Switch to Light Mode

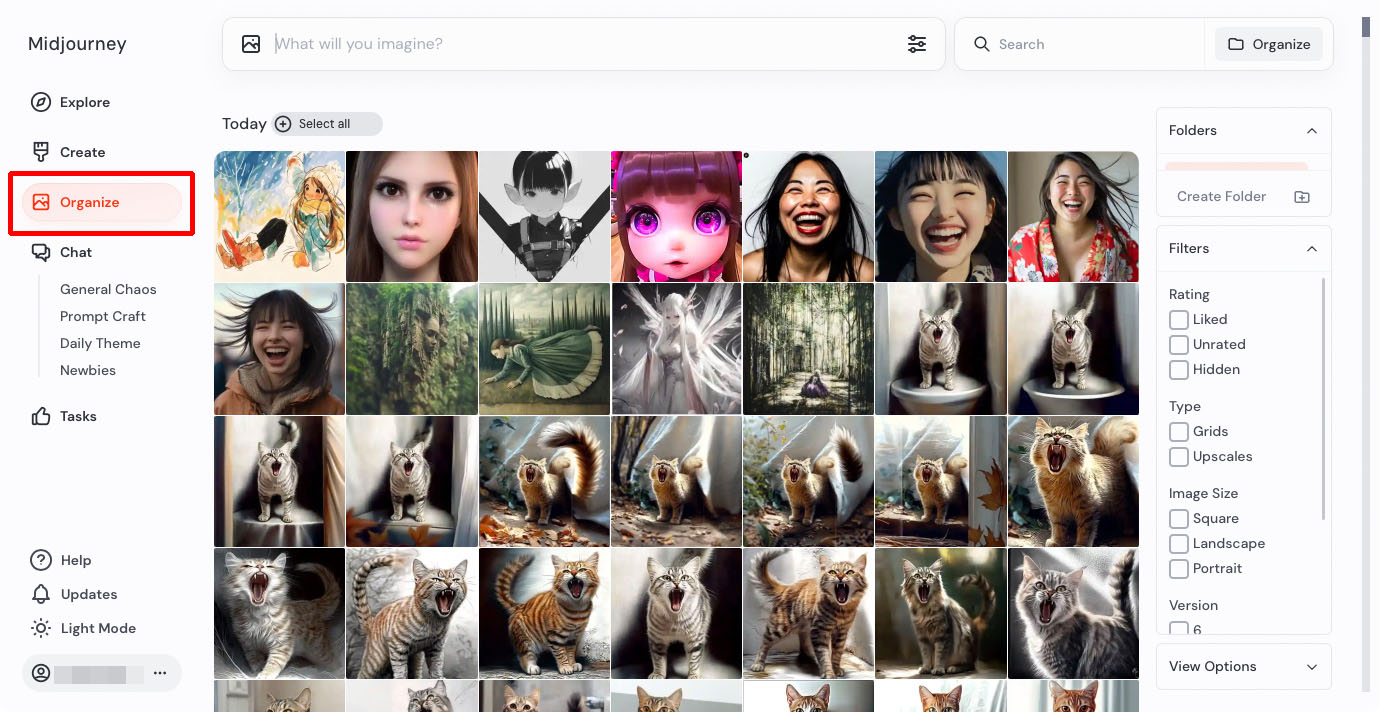click(98, 628)
